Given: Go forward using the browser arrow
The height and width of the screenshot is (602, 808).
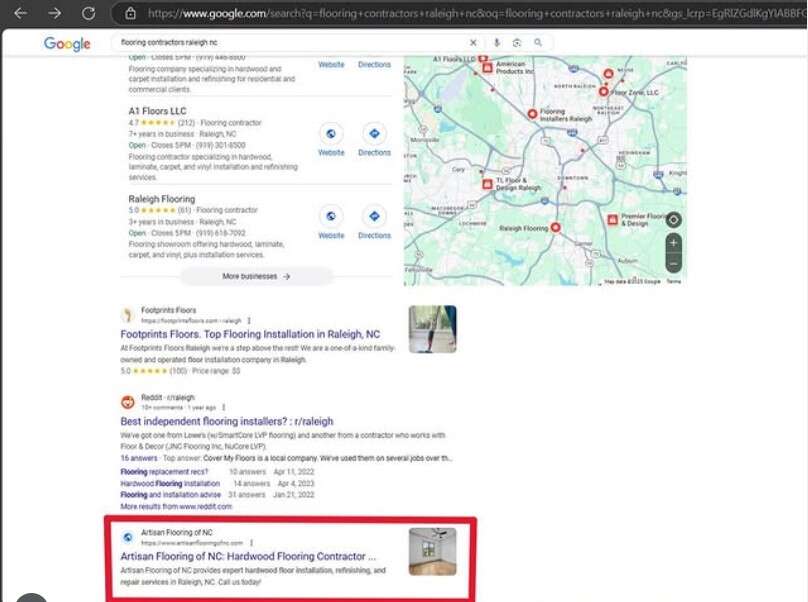Looking at the screenshot, I should 55,13.
